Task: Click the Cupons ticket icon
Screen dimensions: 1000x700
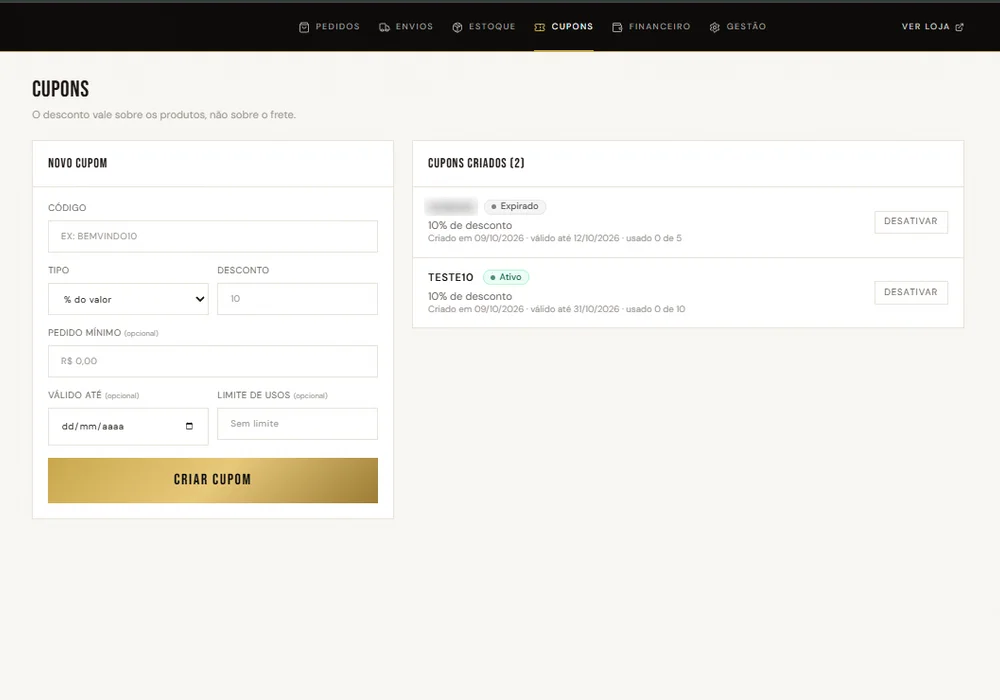Action: [540, 27]
